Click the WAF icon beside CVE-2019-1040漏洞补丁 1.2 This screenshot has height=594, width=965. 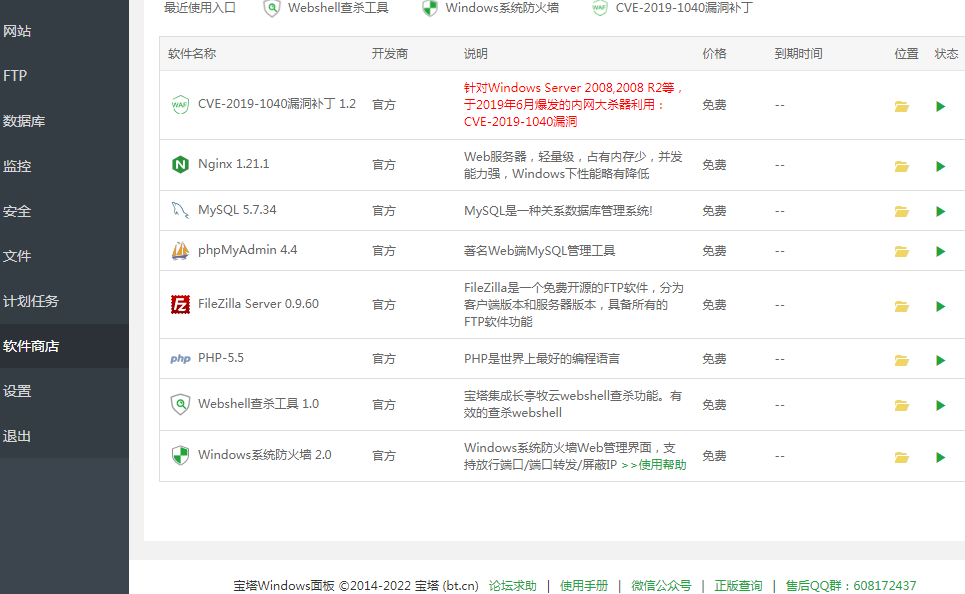pyautogui.click(x=180, y=105)
